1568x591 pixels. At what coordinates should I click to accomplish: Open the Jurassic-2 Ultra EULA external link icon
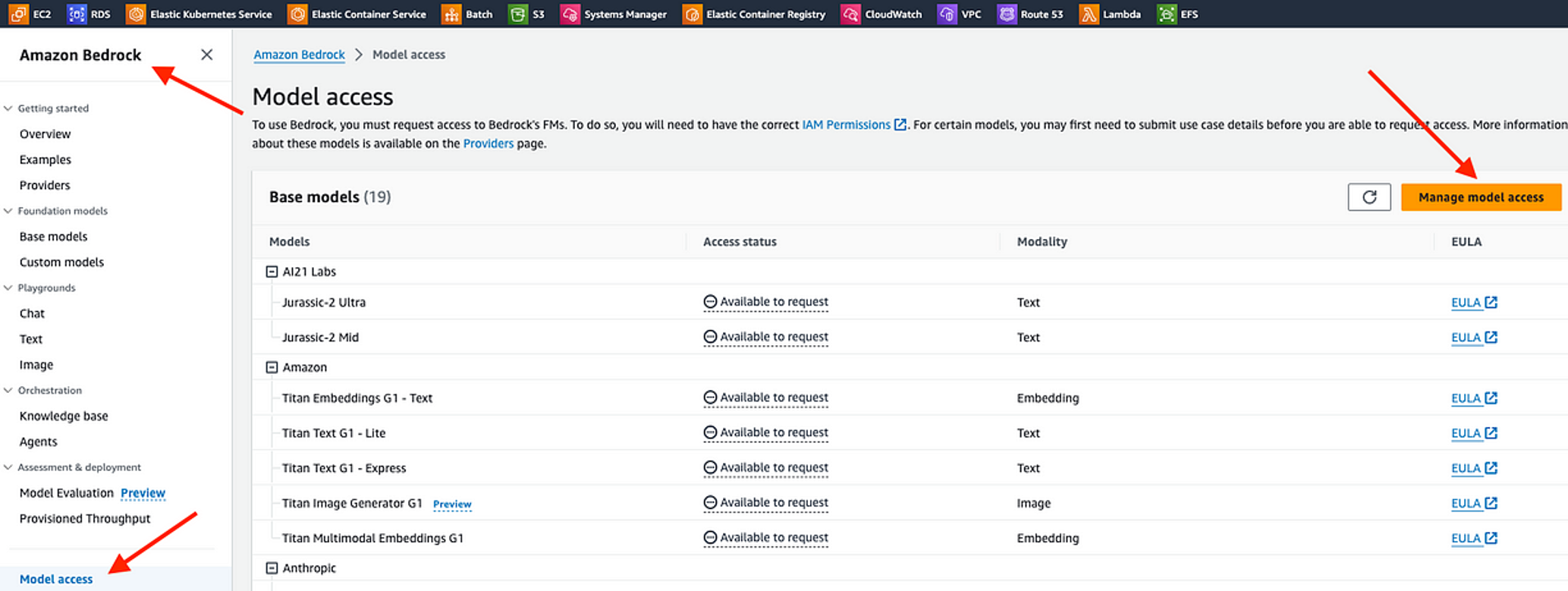(x=1491, y=302)
